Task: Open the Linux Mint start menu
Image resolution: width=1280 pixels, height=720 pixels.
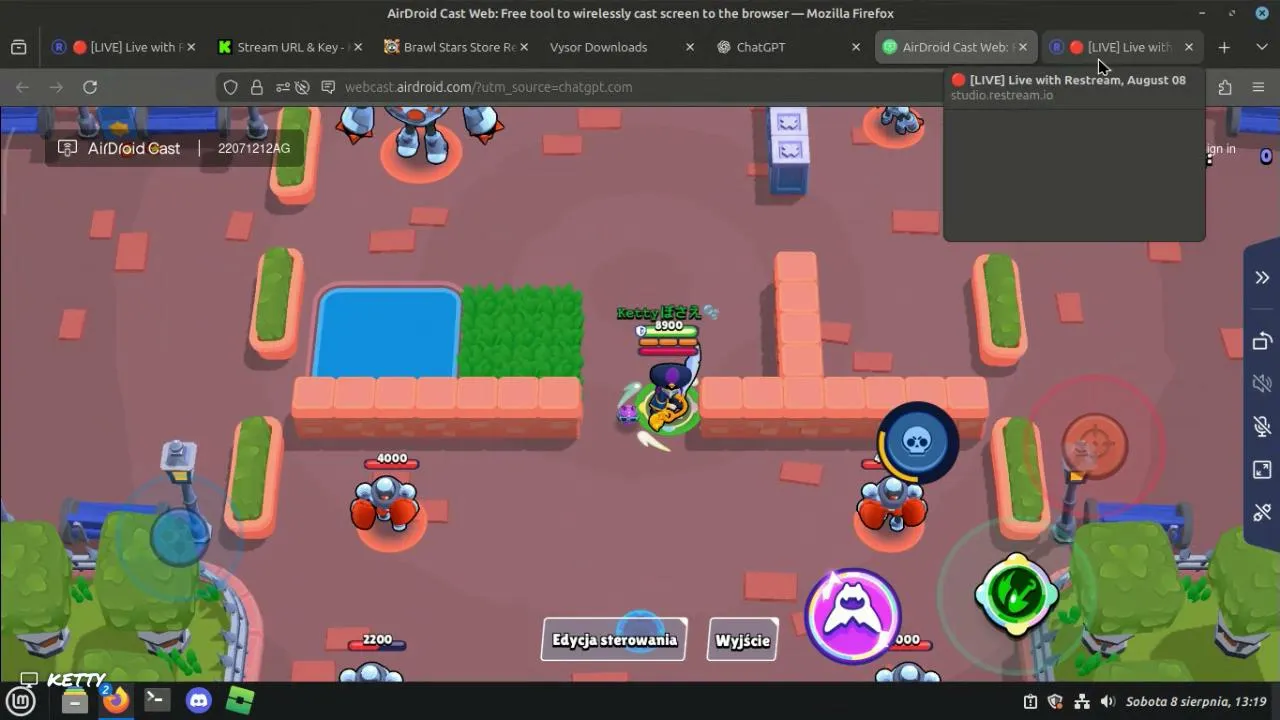Action: click(x=21, y=701)
